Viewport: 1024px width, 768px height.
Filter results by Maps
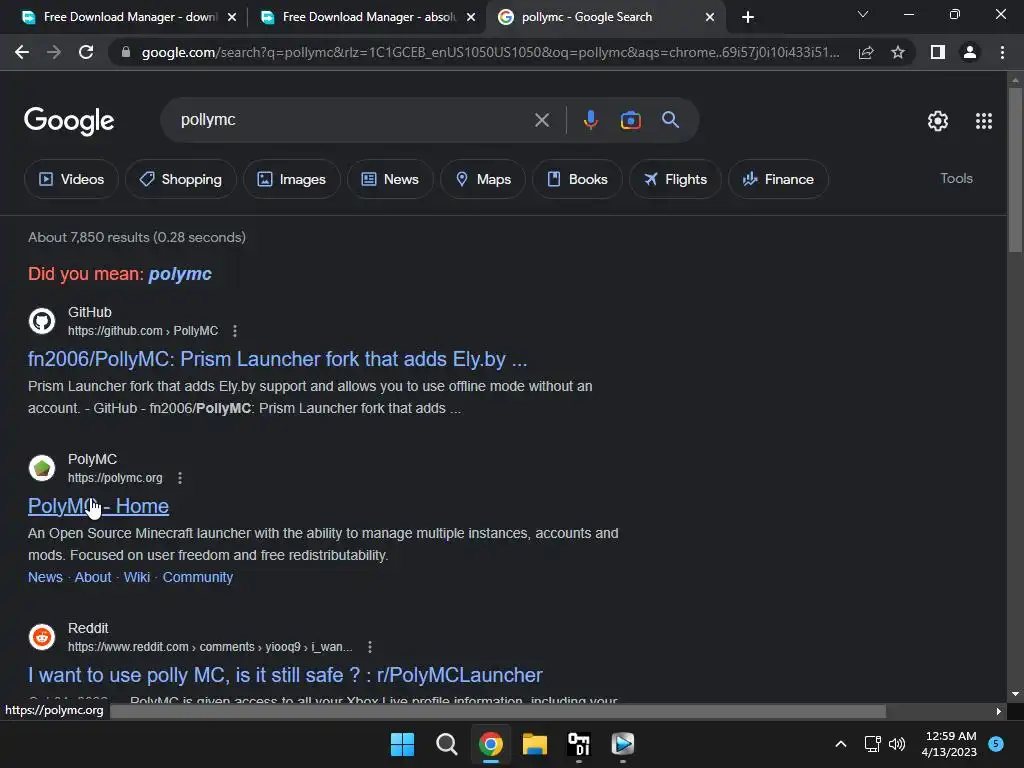tap(483, 179)
